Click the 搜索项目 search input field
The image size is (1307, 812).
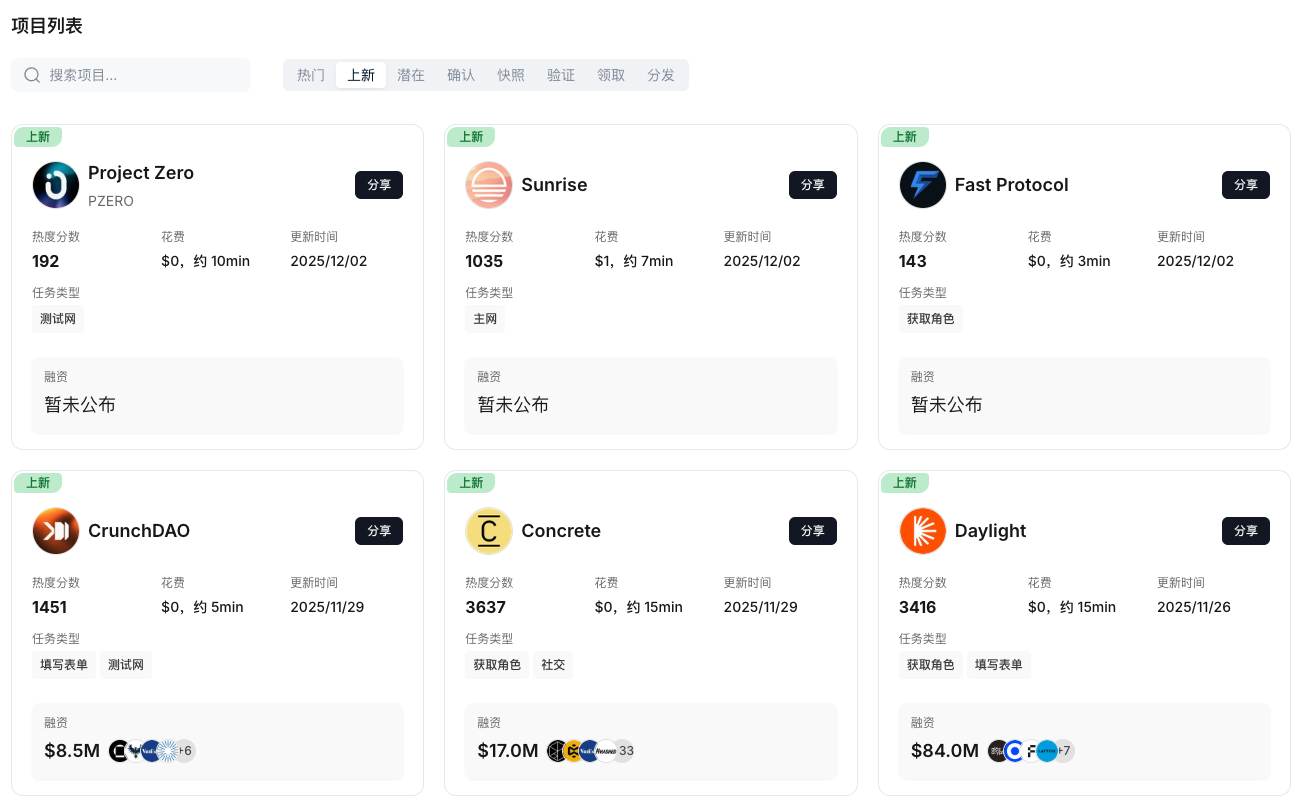(130, 75)
